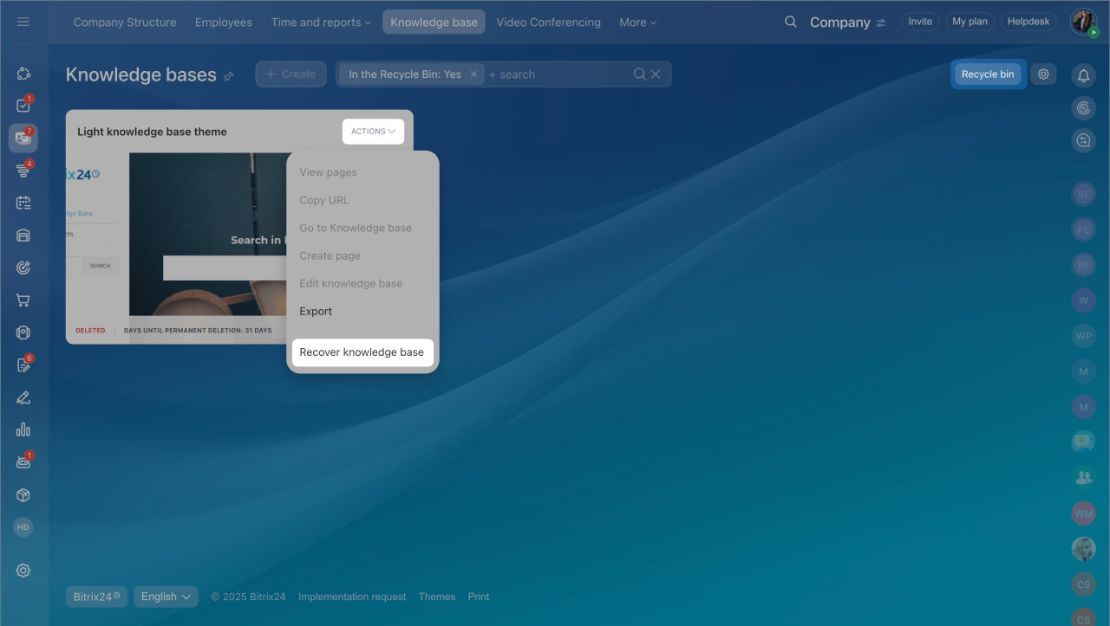Select Copy URL in the actions menu
Image resolution: width=1110 pixels, height=626 pixels.
click(x=324, y=200)
